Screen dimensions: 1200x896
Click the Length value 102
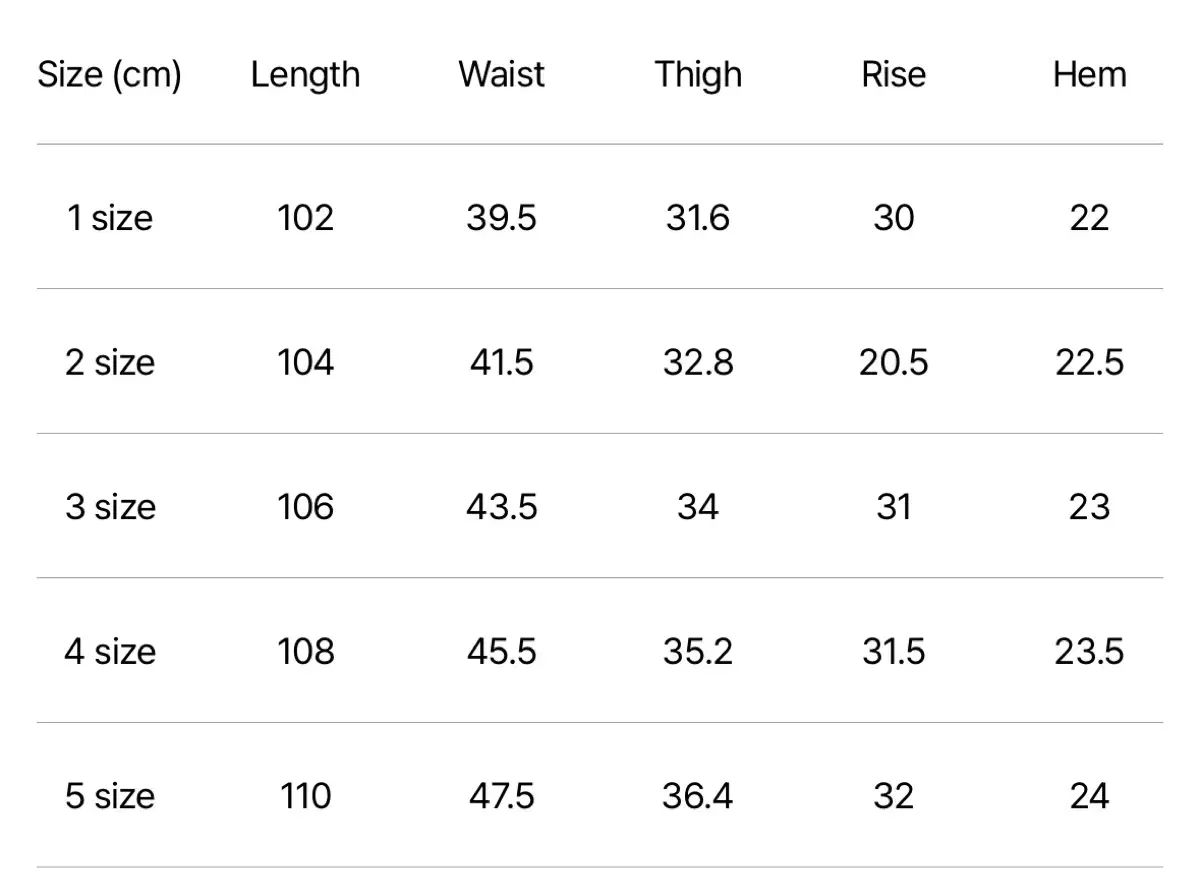click(305, 217)
